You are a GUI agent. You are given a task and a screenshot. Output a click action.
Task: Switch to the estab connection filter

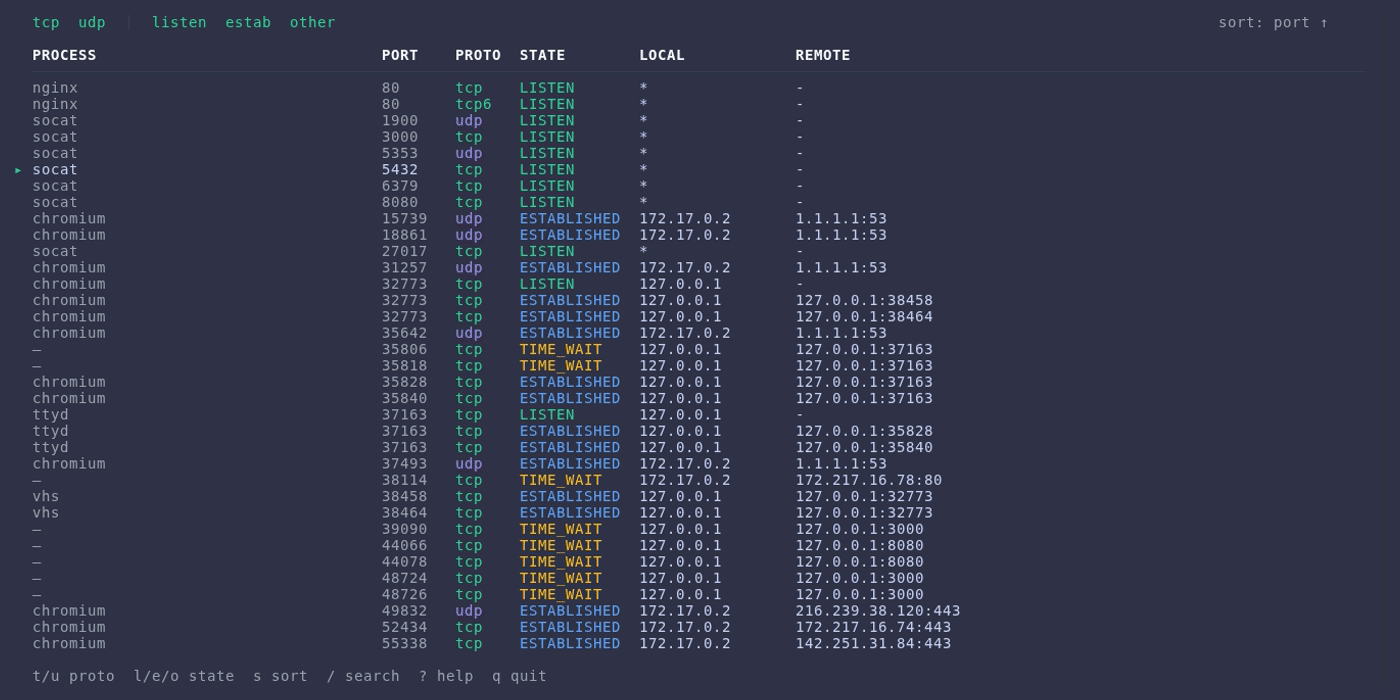[247, 21]
